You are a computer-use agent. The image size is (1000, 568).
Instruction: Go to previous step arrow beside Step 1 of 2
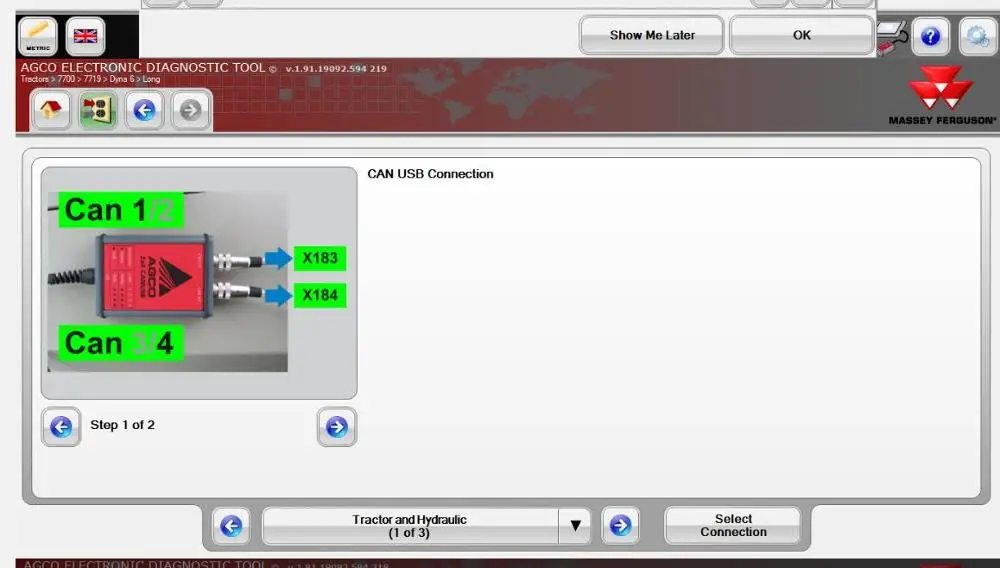[x=61, y=426]
